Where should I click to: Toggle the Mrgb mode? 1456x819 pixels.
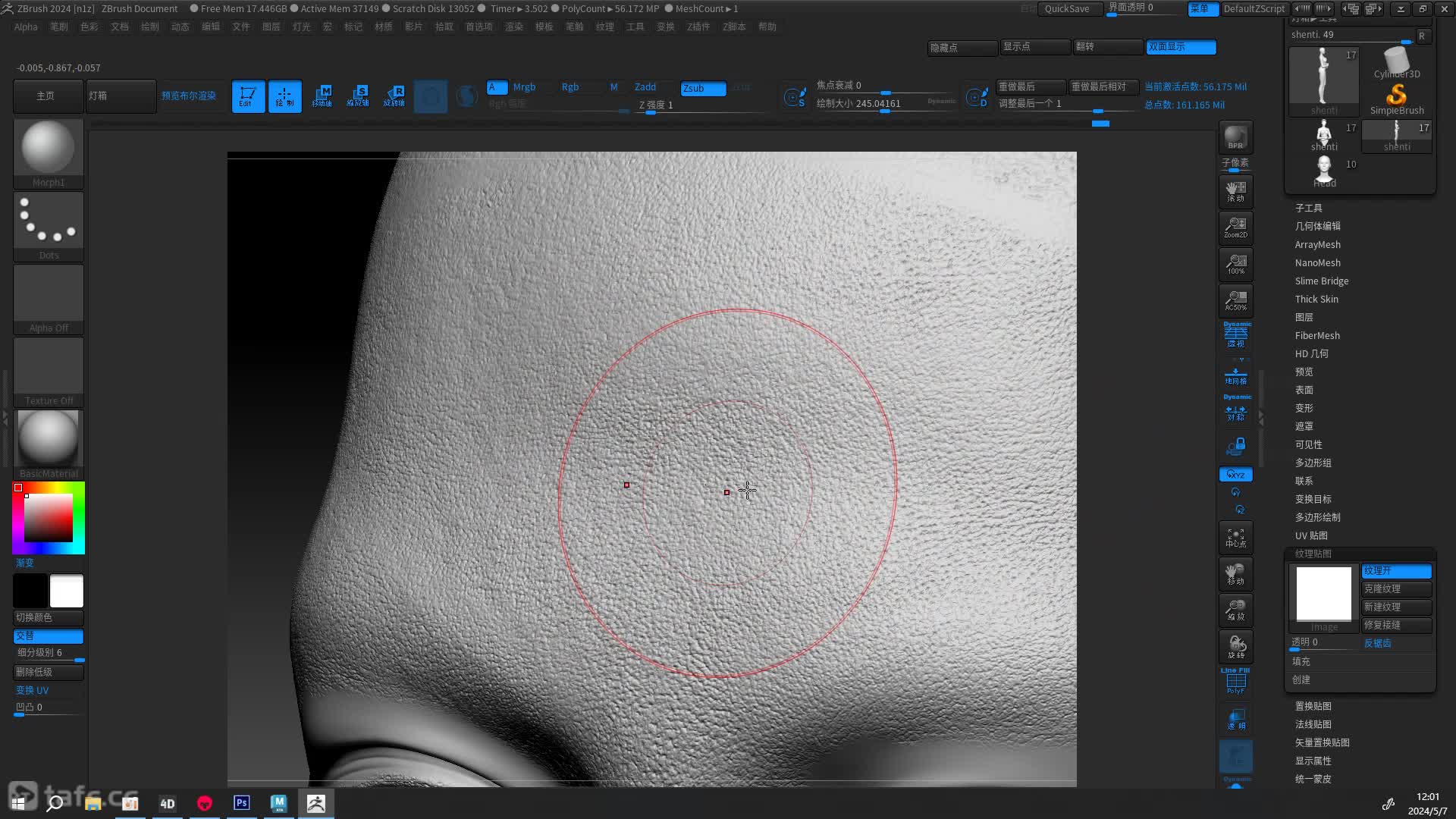tap(524, 87)
